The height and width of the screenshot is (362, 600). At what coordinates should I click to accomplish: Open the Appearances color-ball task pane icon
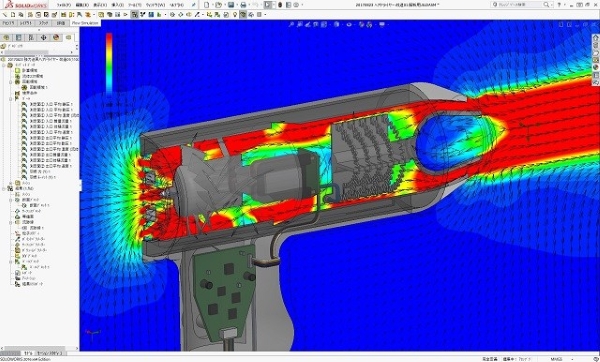[596, 67]
